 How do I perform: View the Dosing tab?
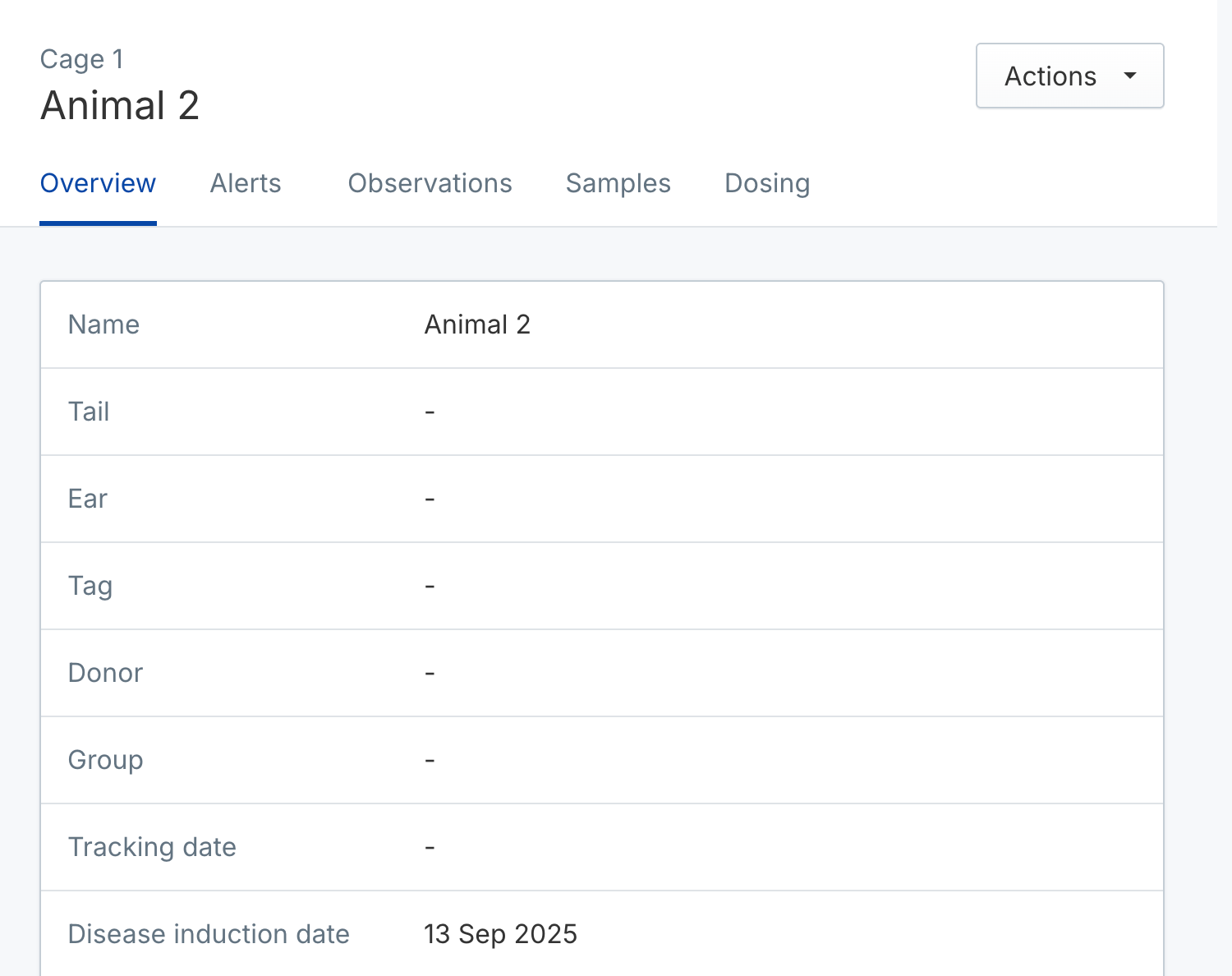point(766,183)
